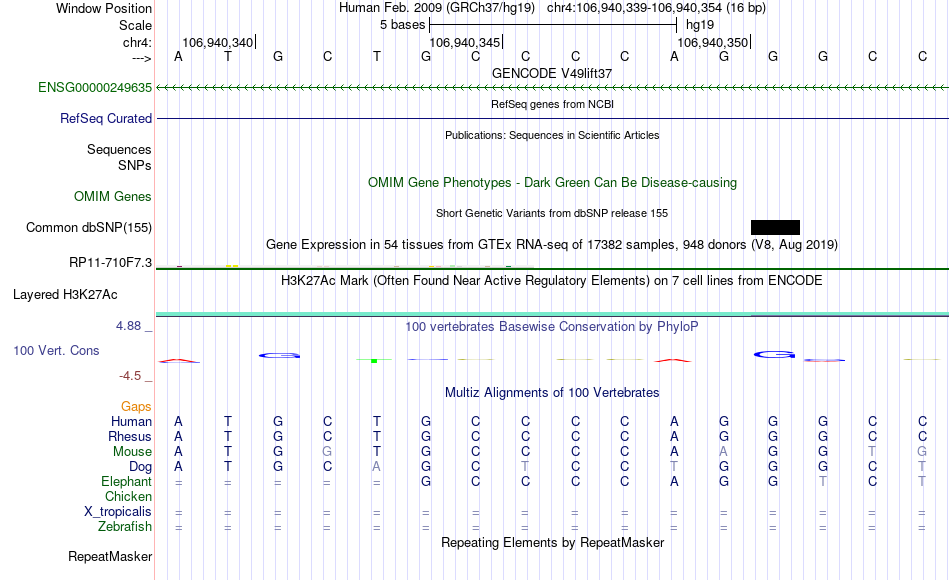Select the Dog alignment row label
The width and height of the screenshot is (950, 580).
point(140,467)
